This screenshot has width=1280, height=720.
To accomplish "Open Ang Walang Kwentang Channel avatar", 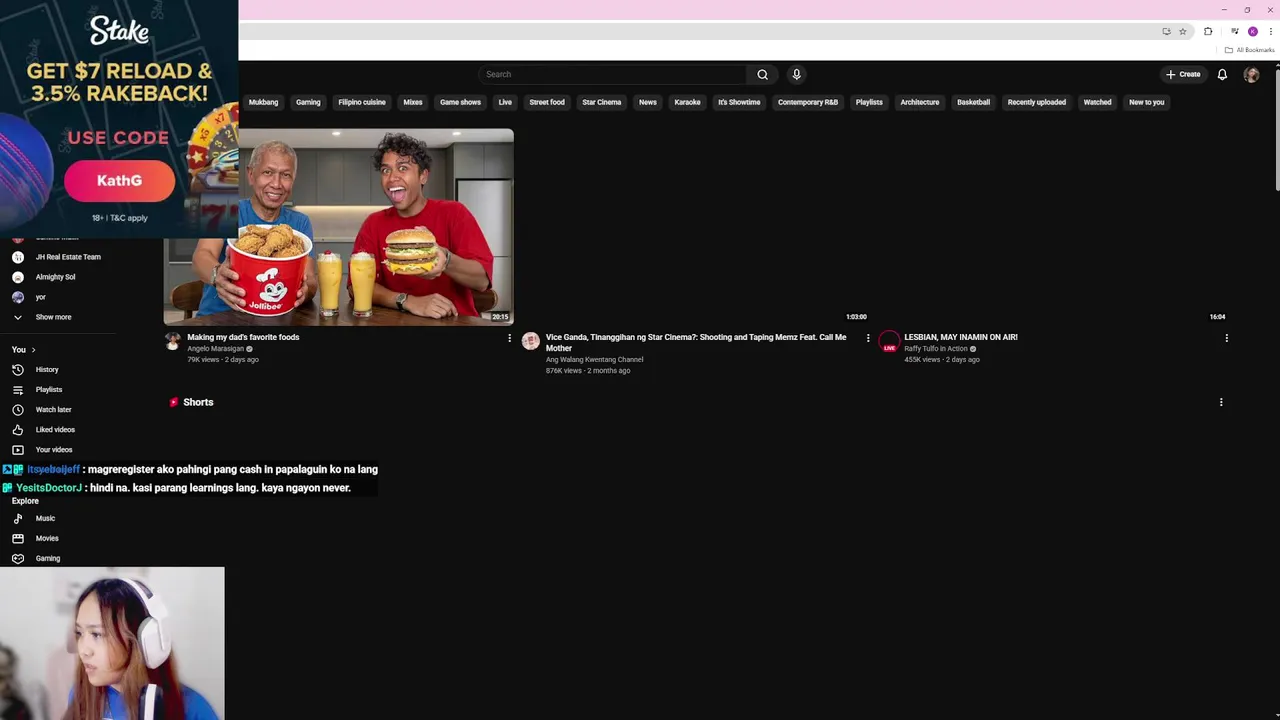I will click(531, 341).
